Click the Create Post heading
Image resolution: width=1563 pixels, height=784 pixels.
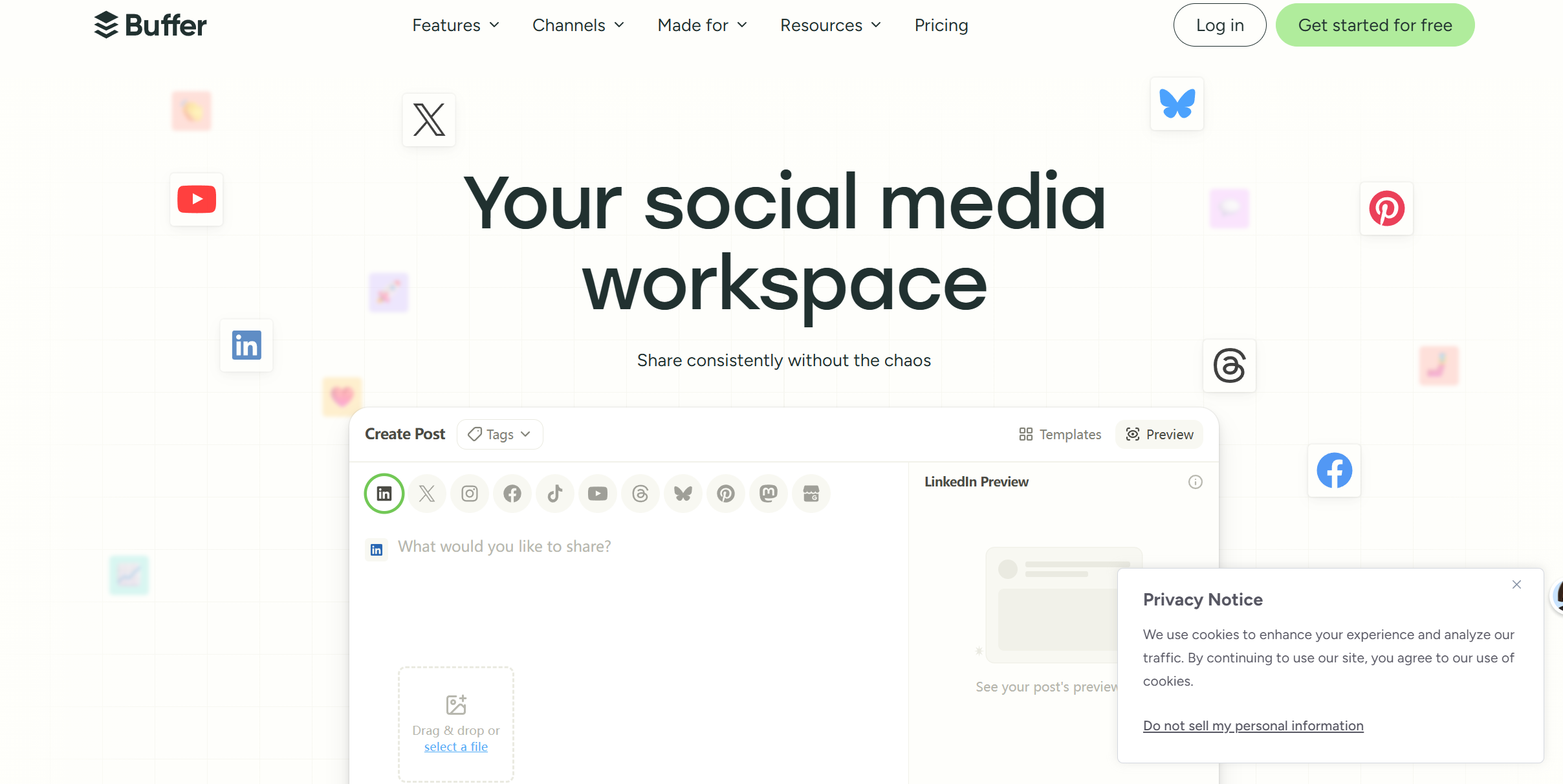(405, 434)
